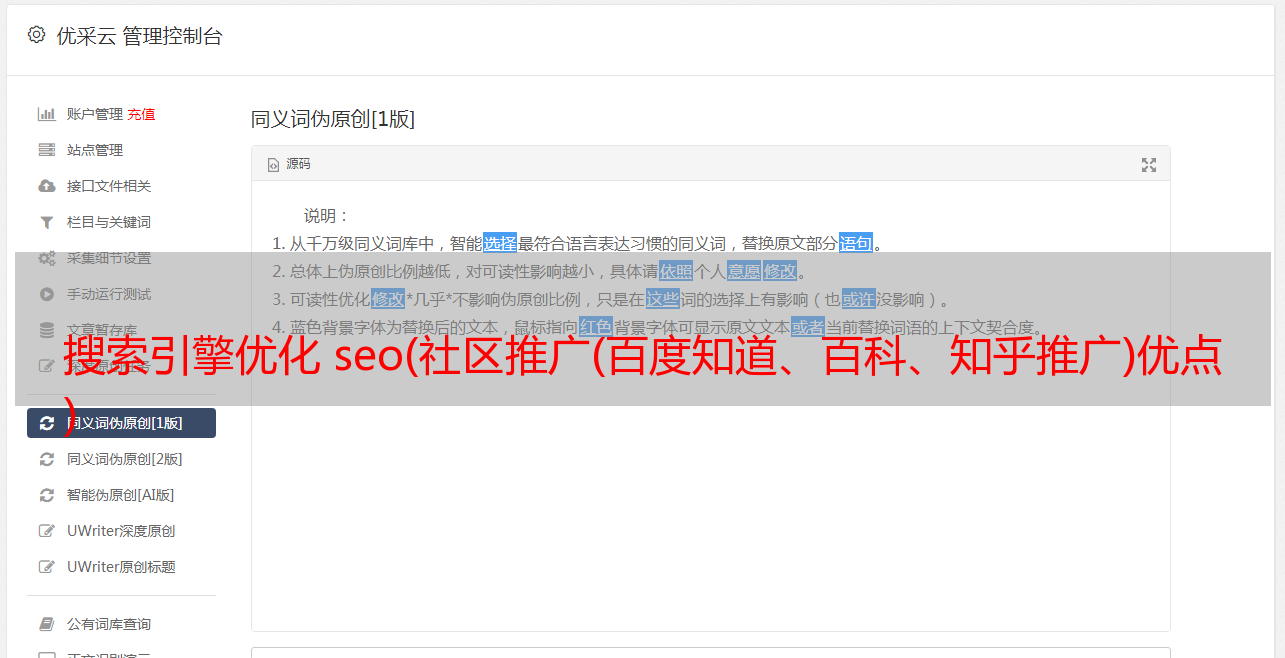Click the 栏目与关键词 filter icon
Viewport: 1285px width, 658px height.
point(46,222)
